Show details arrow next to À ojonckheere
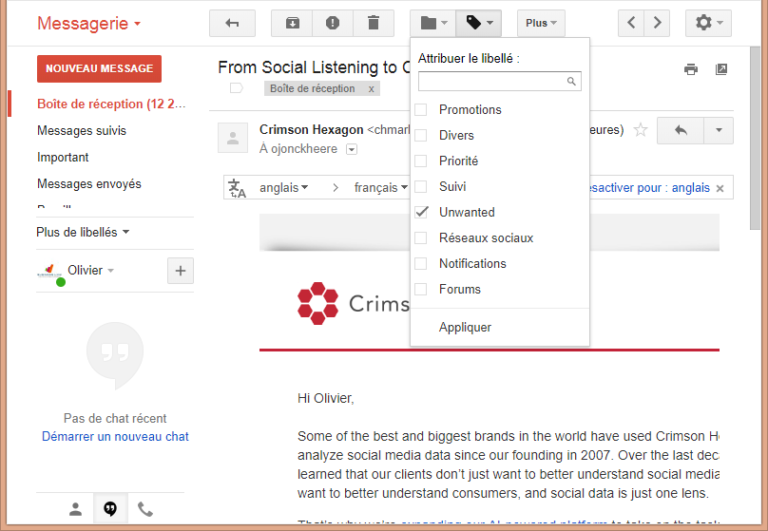 point(352,149)
